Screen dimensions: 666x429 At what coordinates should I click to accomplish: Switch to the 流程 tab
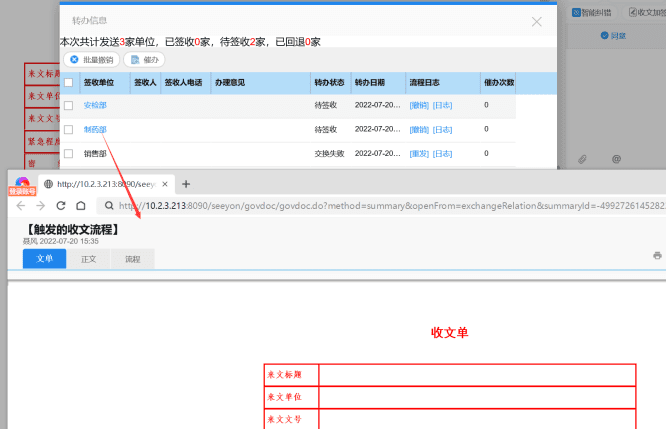[x=133, y=259]
